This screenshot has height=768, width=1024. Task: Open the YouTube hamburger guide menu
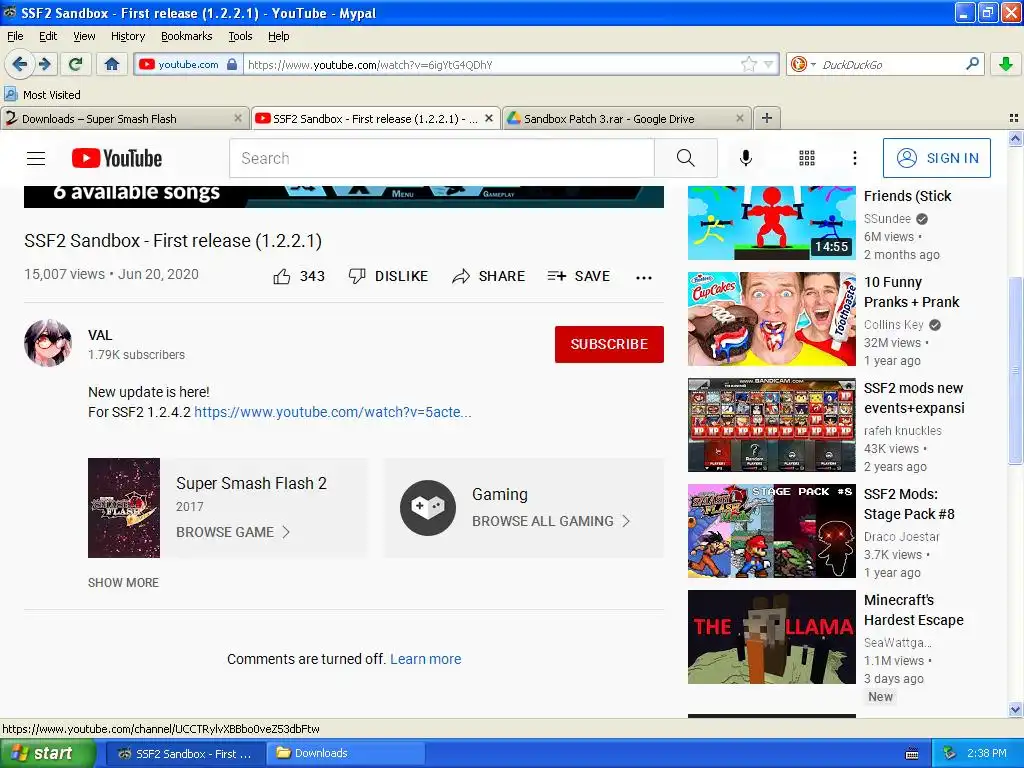[x=36, y=158]
